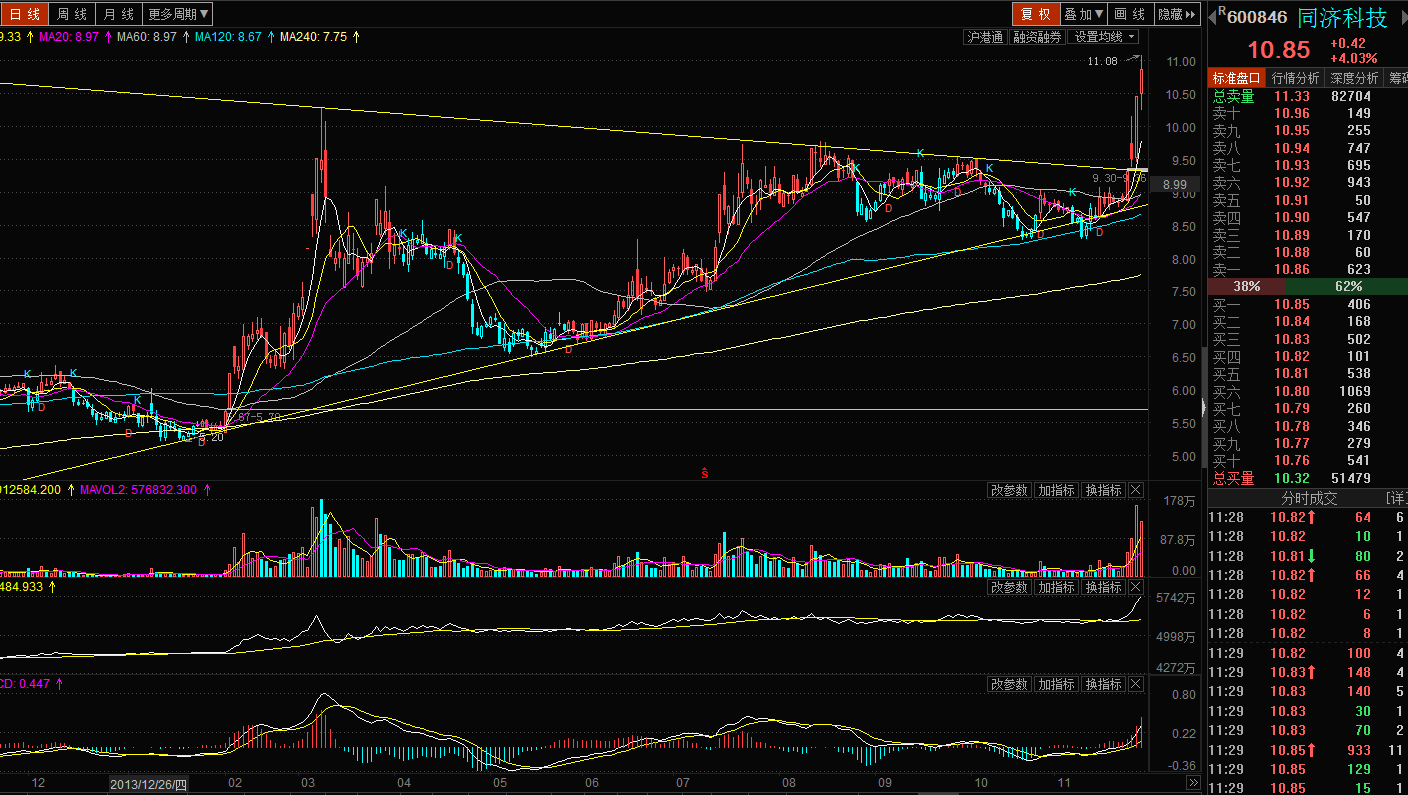Screen dimensions: 1408x795
Task: Select the 买一 row at 10.85
Action: pos(1308,304)
